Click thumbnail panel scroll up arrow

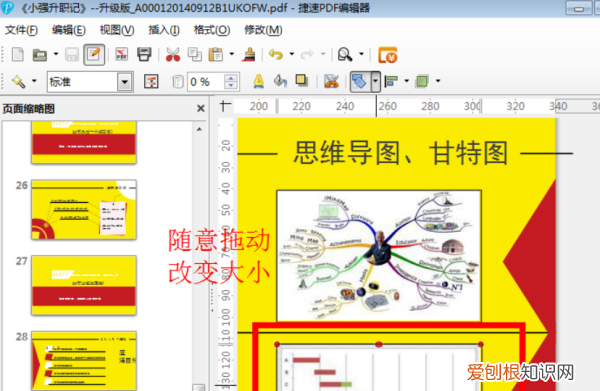click(199, 129)
